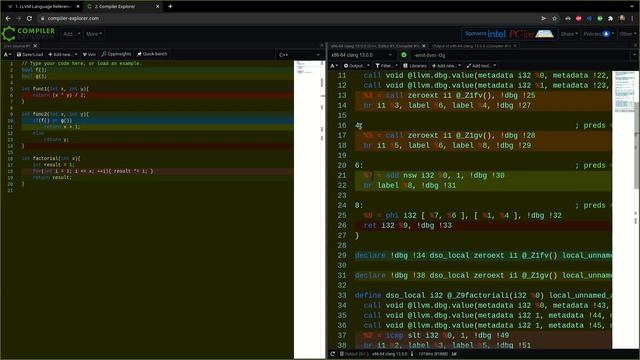Click the red browser extension icon
This screenshot has height=360, width=640.
coord(579,18)
